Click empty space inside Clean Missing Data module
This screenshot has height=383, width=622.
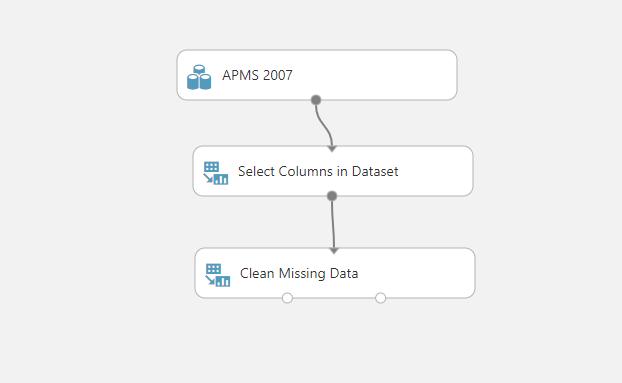tap(417, 274)
